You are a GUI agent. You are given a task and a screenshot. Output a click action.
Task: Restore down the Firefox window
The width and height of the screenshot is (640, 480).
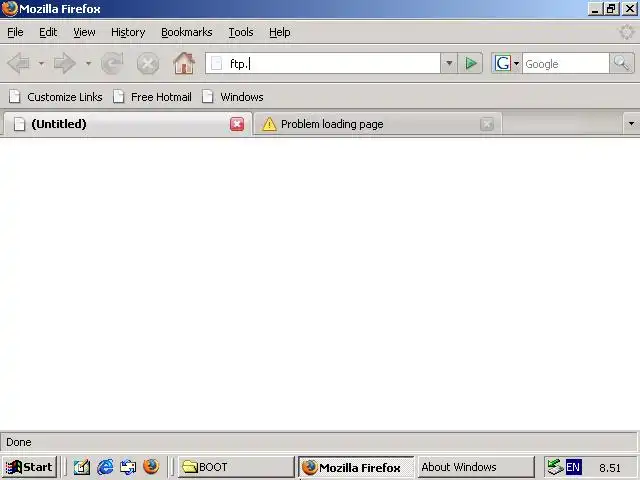coord(611,9)
